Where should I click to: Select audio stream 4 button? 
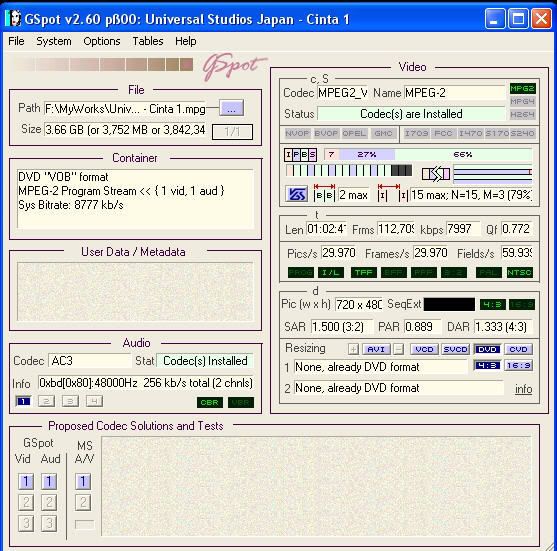[94, 401]
